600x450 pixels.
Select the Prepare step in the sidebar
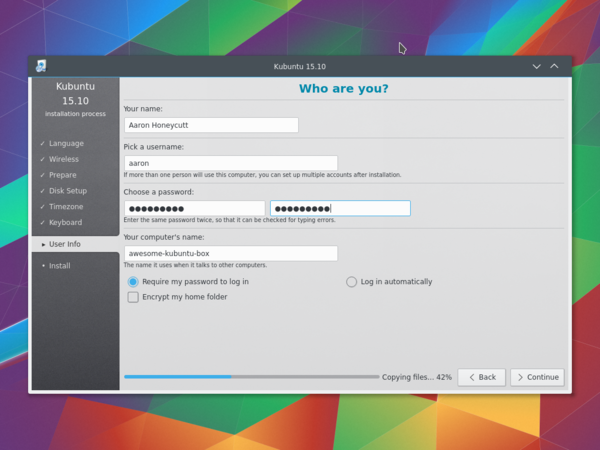pos(62,175)
